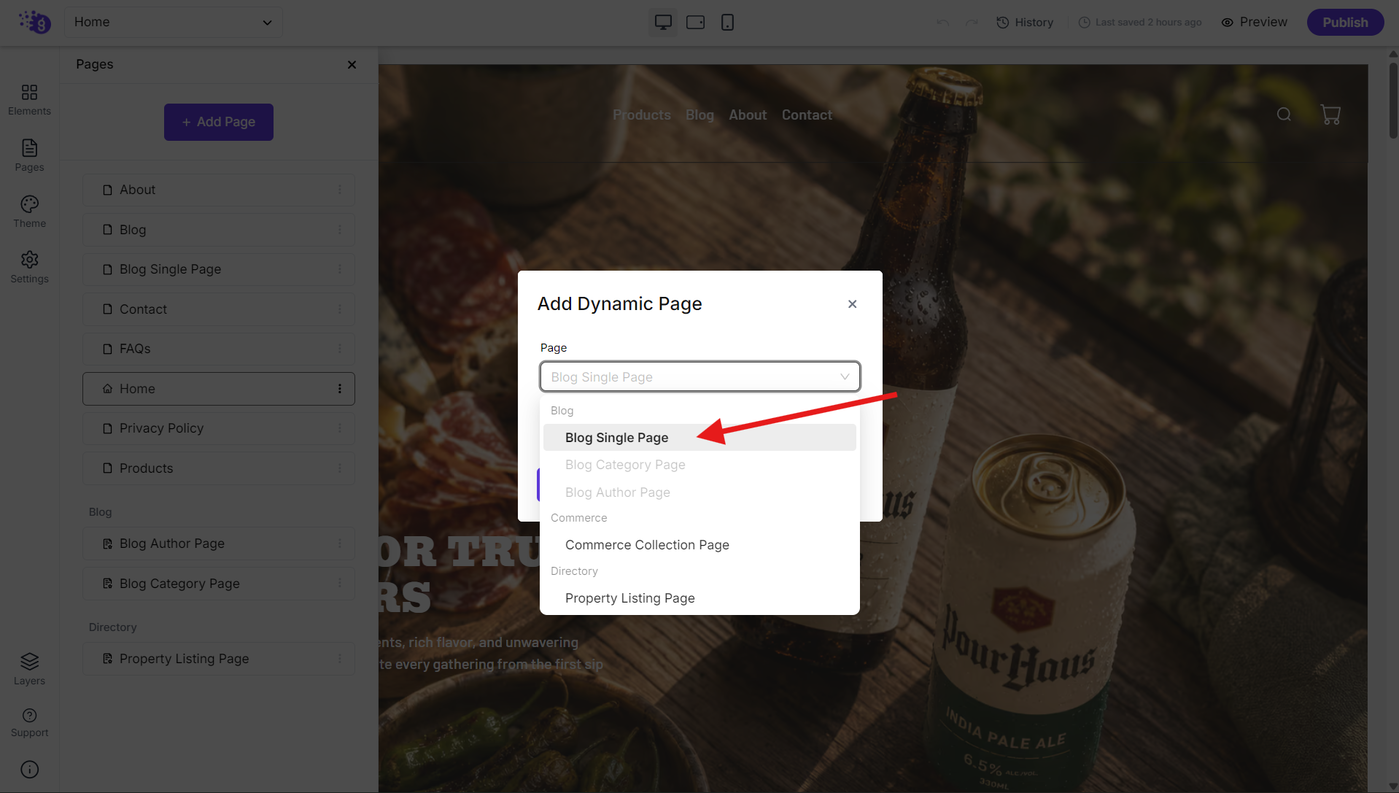Screen dimensions: 1399x793
Task: Select the Blog Author Page tree item
Action: [219, 544]
